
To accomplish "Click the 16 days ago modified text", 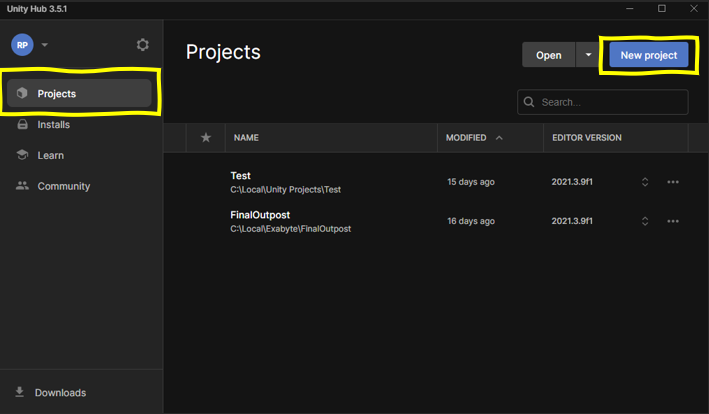I will [x=471, y=221].
